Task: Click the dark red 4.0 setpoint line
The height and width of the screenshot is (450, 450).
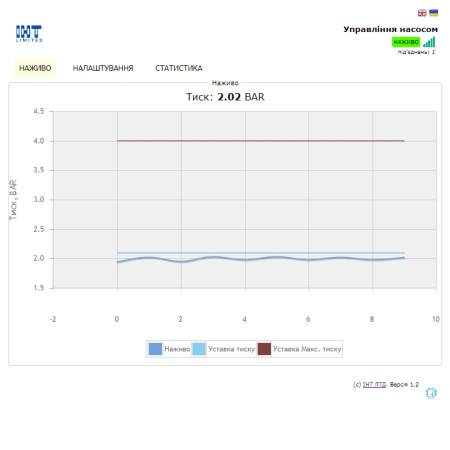Action: pos(261,141)
